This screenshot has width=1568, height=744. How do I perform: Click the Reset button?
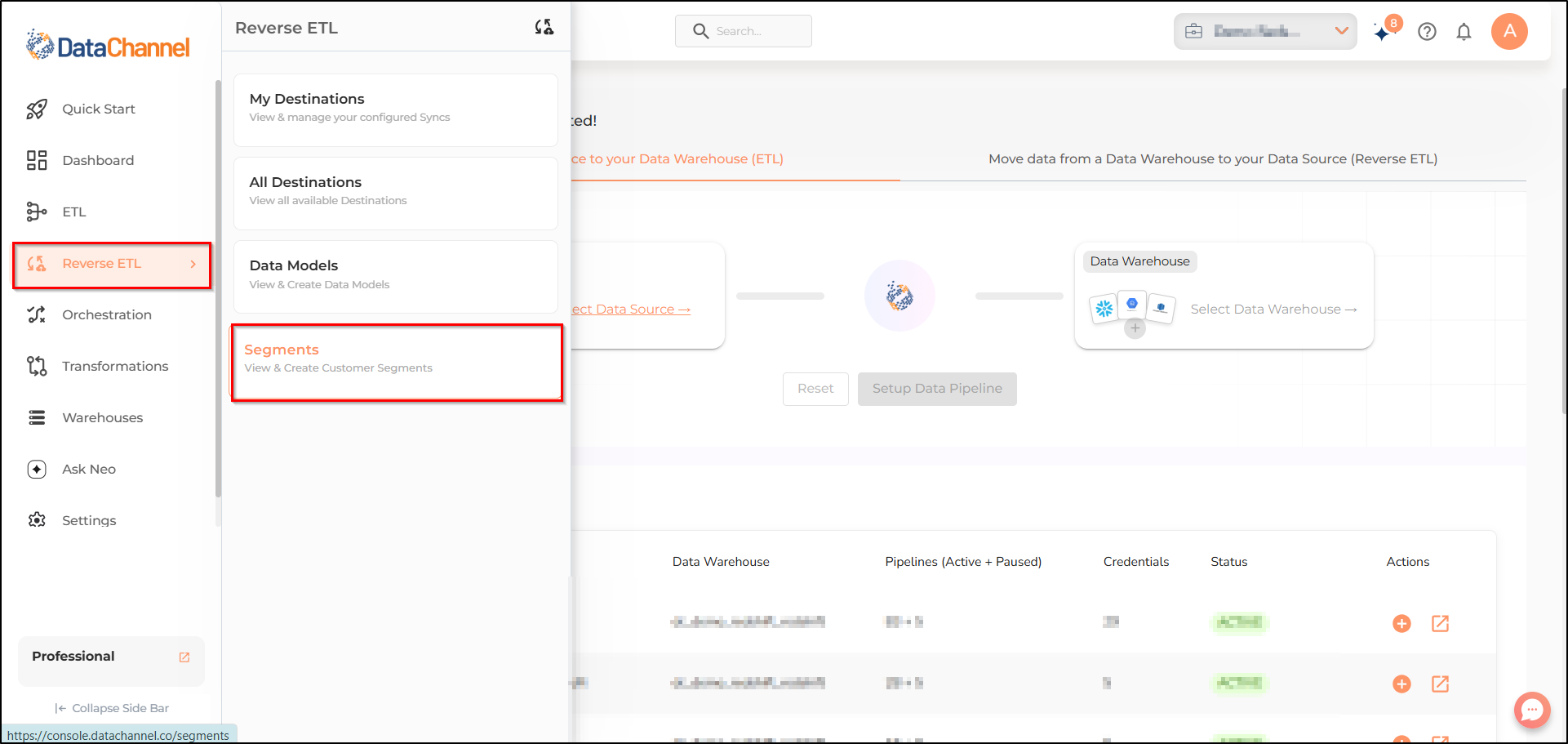point(815,389)
